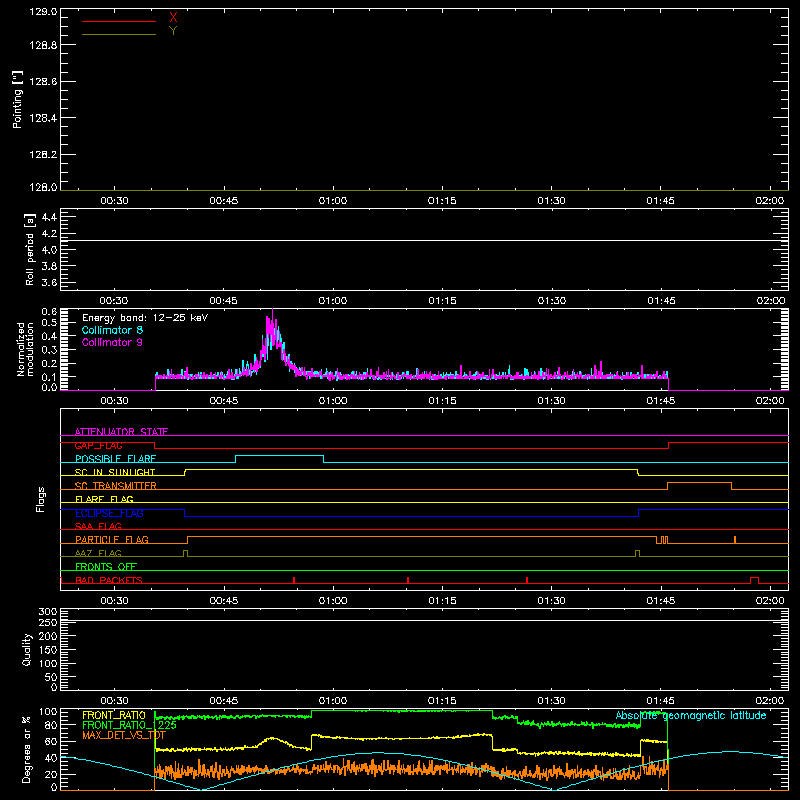Click 00:45 tick under the modulation panel
The width and height of the screenshot is (800, 800).
pyautogui.click(x=223, y=401)
